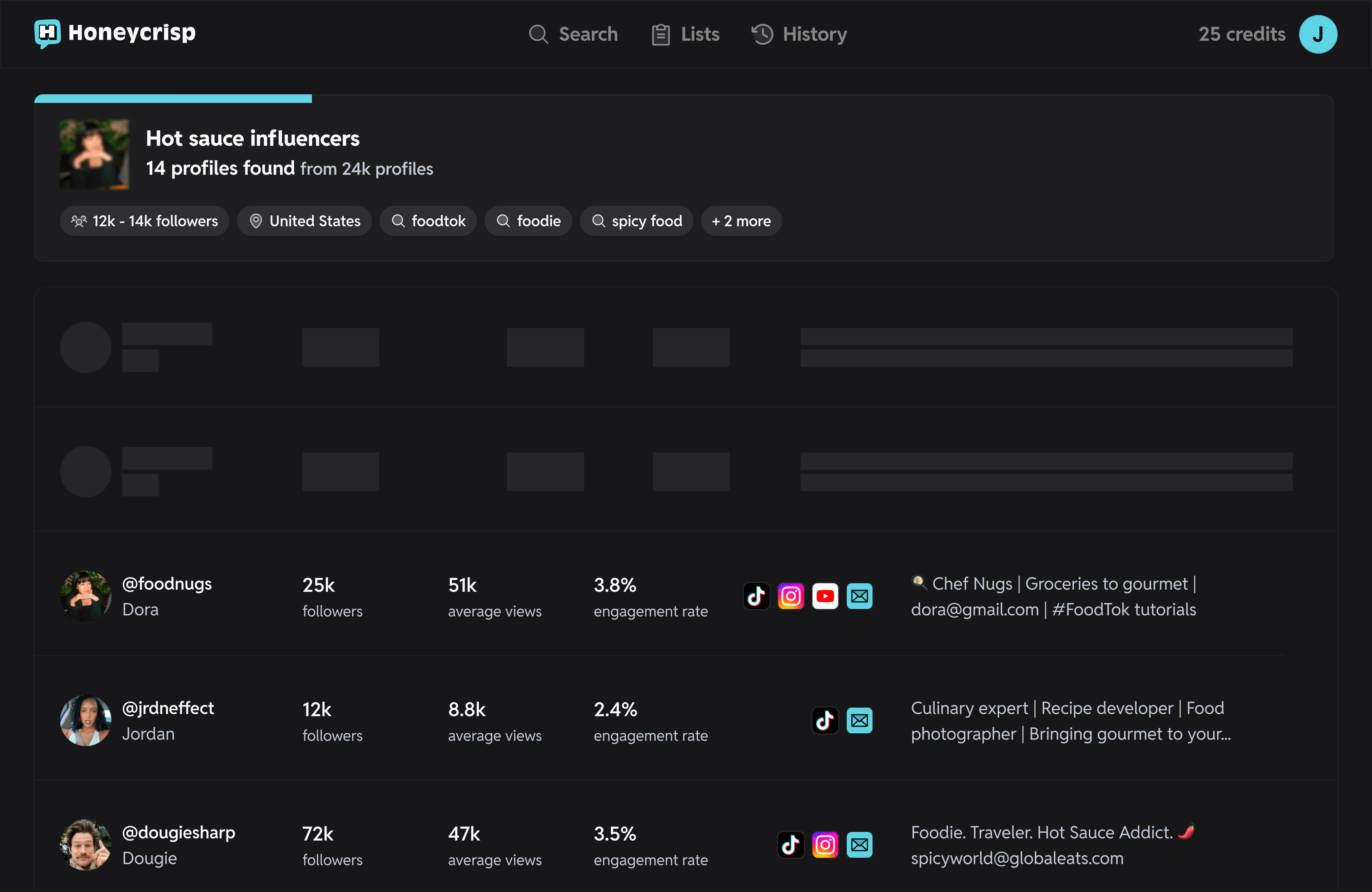Open the History section

pos(814,34)
